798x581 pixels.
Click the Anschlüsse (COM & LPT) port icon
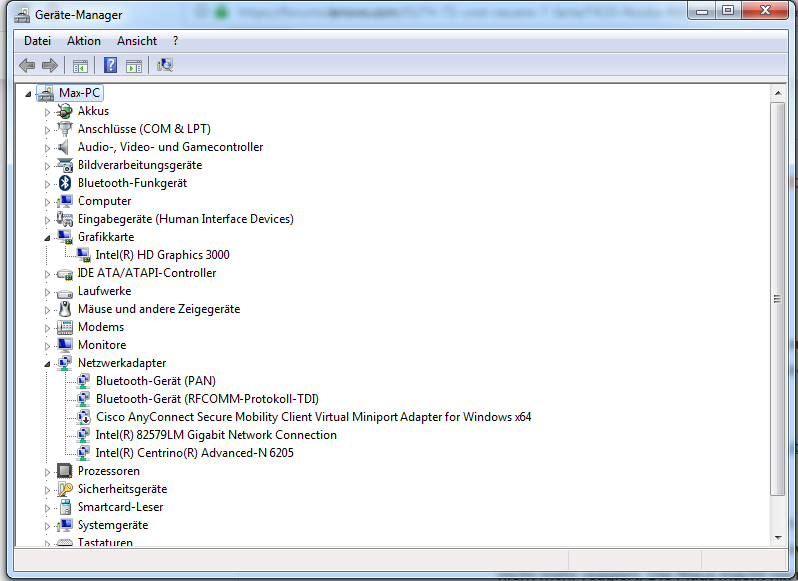(x=65, y=129)
